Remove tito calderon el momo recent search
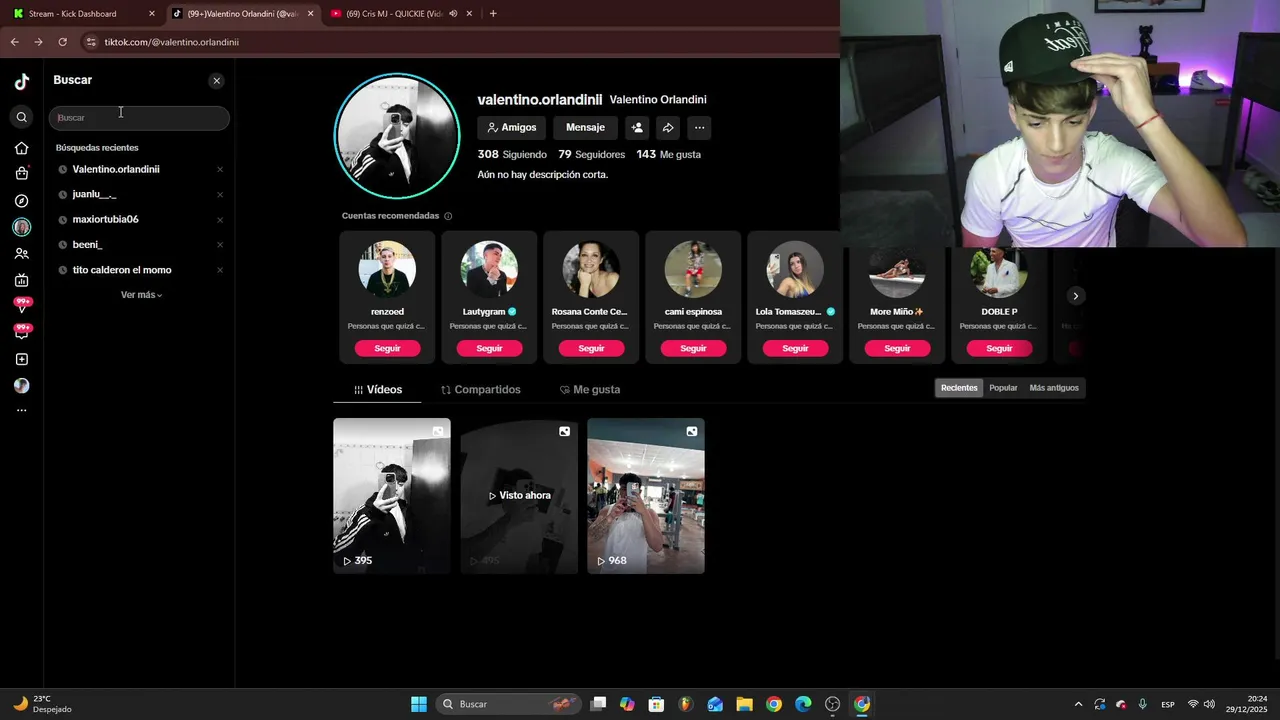Screen dimensions: 1280x720 [220, 270]
